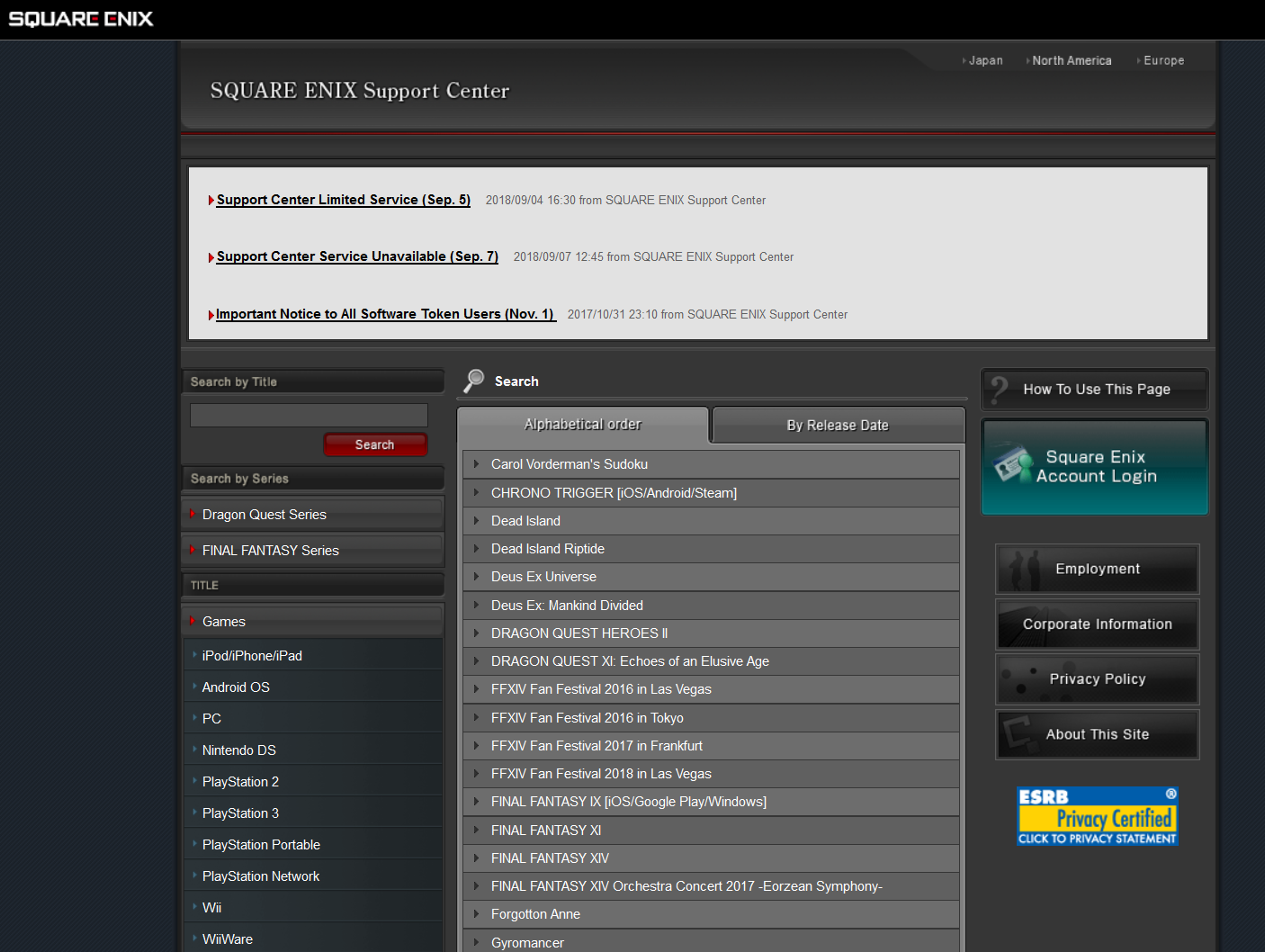Click the Square Enix logo
1265x952 pixels.
[81, 19]
